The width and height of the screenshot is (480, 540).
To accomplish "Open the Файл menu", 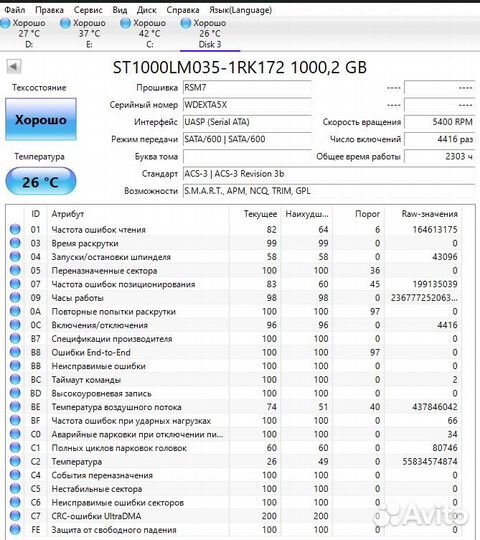I will pos(15,10).
